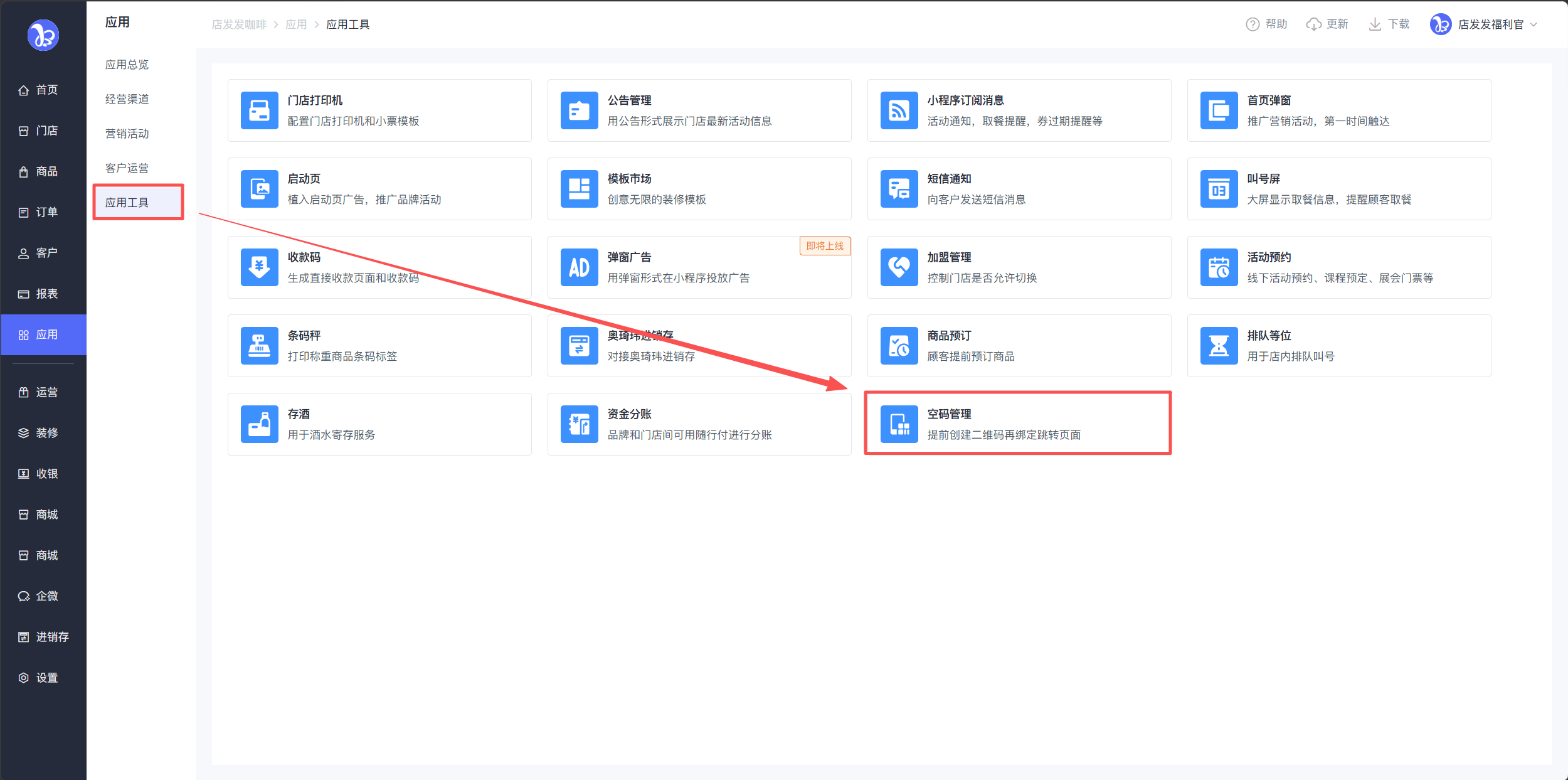1568x780 pixels.
Task: Click the 弹窗广告 AD icon
Action: click(579, 267)
